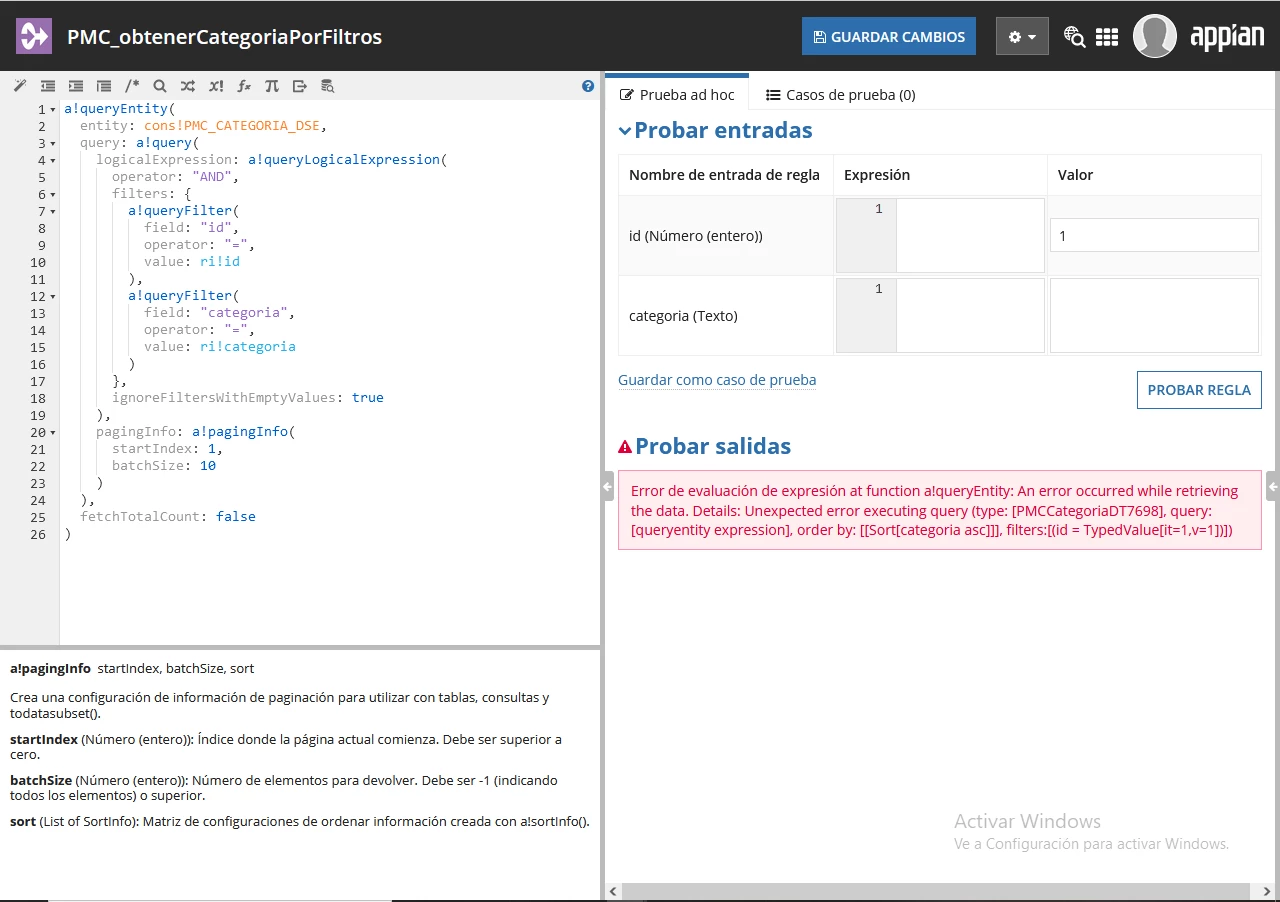This screenshot has height=902, width=1280.
Task: Fold code at line 7 arrow
Action: point(52,212)
